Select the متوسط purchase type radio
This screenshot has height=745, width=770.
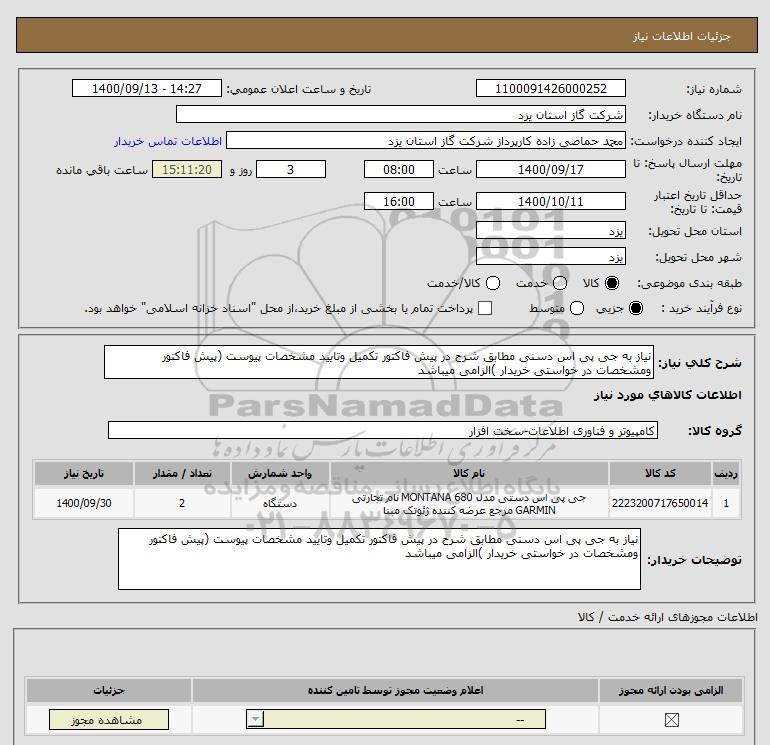click(x=577, y=308)
